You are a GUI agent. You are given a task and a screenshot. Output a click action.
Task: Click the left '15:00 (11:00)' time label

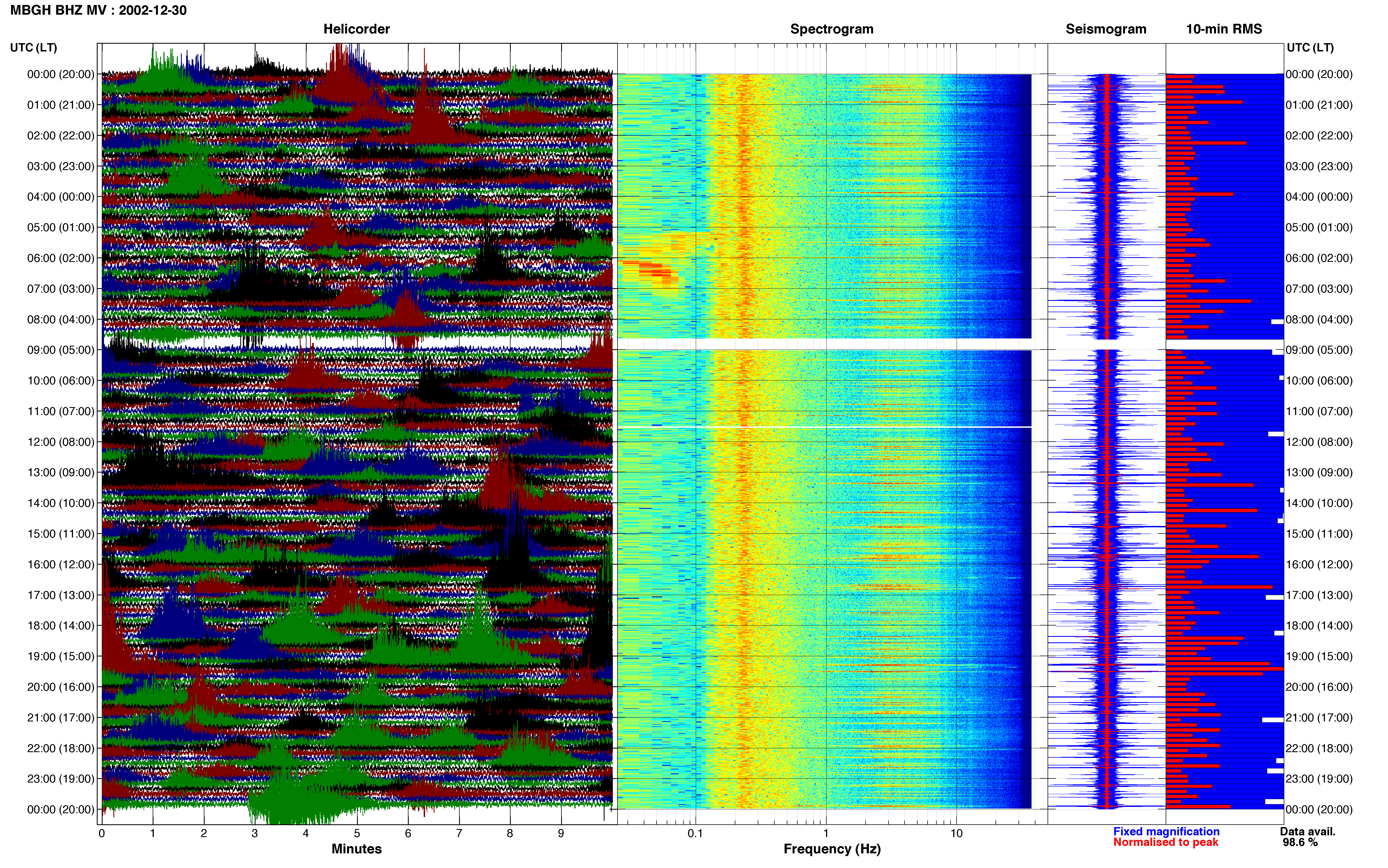(x=61, y=534)
